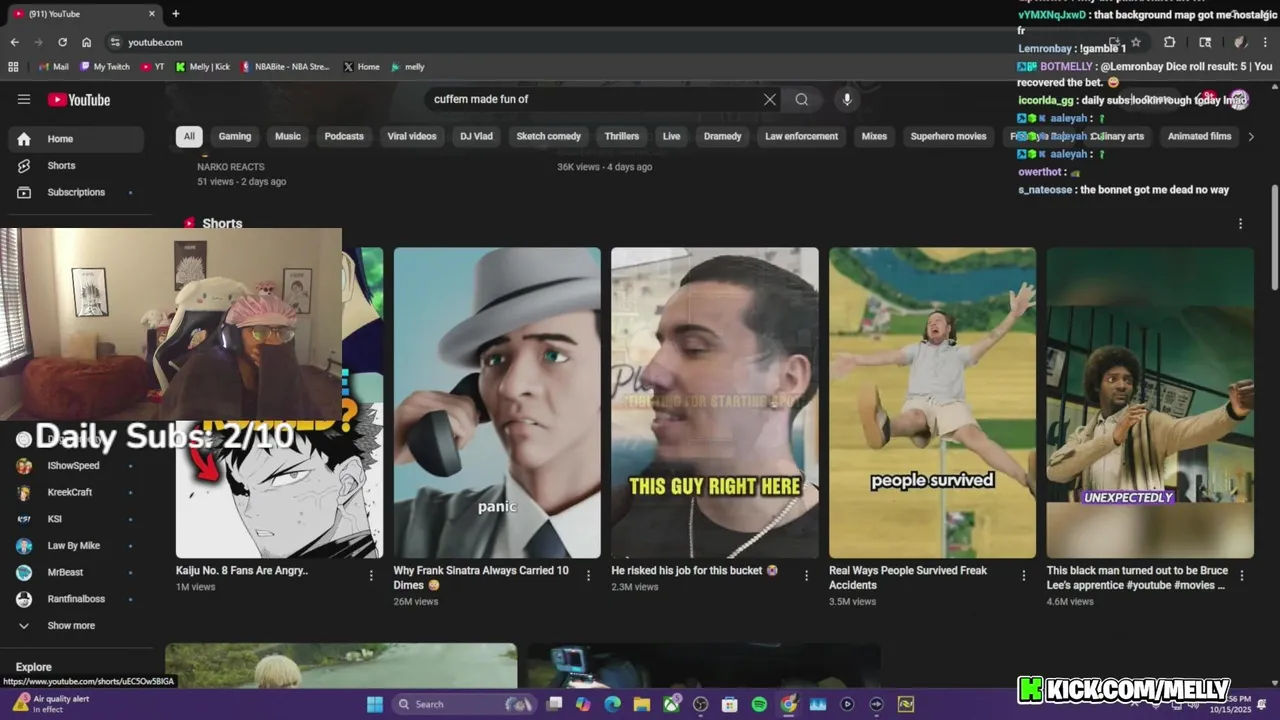This screenshot has height=720, width=1280.
Task: Clear the search box with the X icon
Action: pyautogui.click(x=769, y=99)
